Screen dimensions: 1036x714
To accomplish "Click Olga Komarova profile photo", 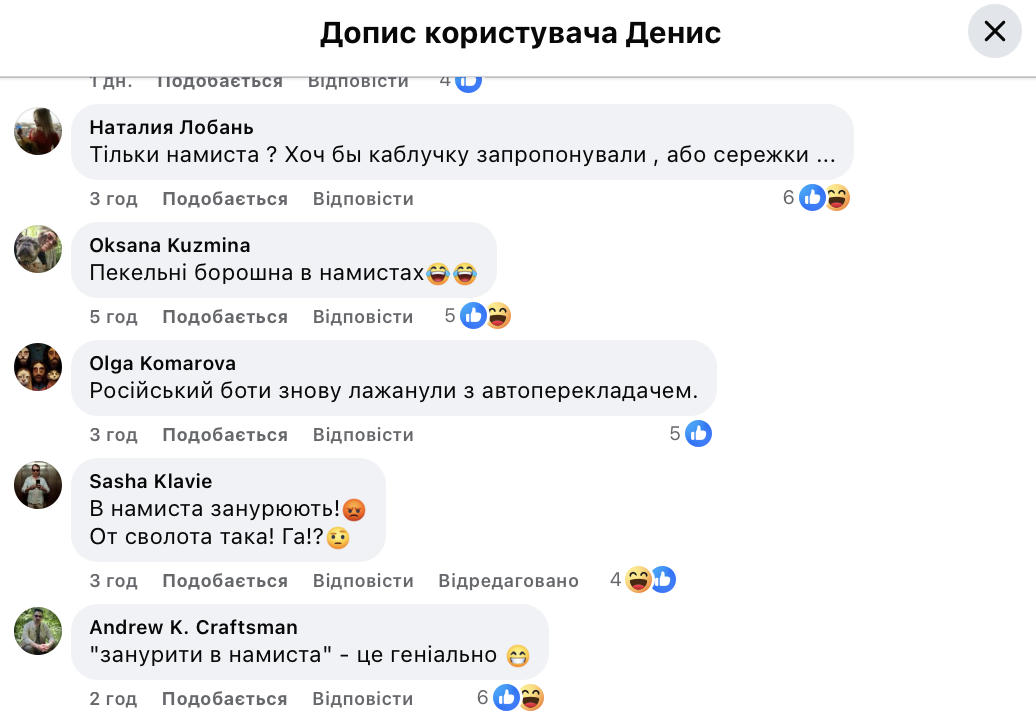I will (x=38, y=367).
